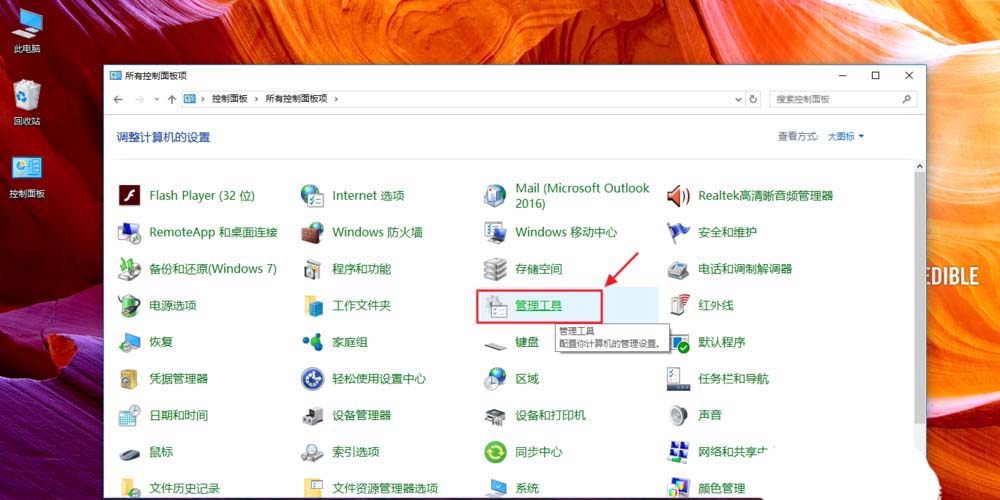
Task: Open the 电源选项 battery icon
Action: tap(129, 305)
